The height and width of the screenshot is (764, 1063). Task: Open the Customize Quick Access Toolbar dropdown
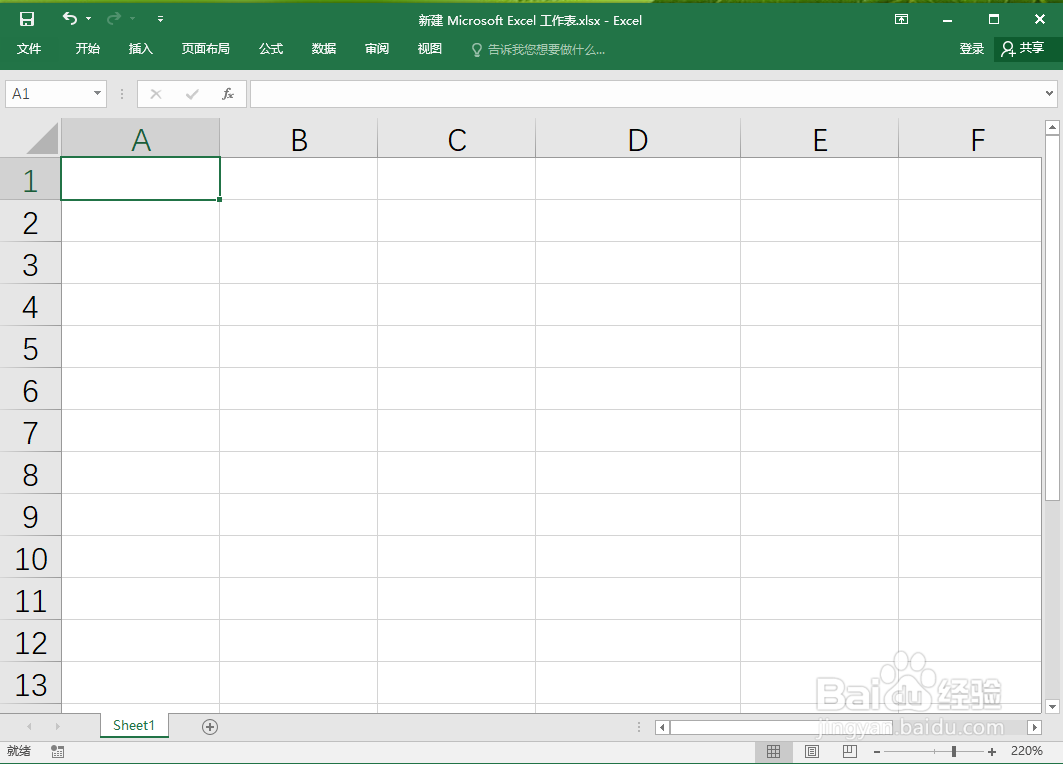[161, 19]
